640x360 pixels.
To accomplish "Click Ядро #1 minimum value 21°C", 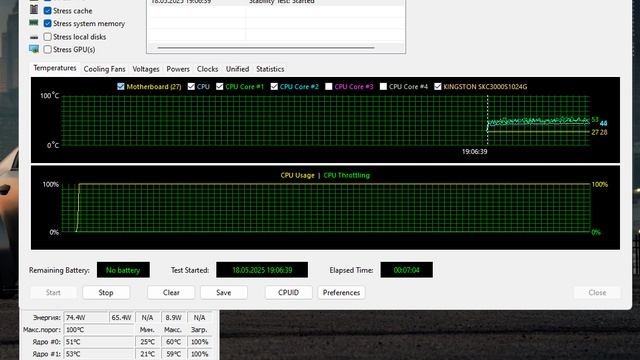I will coord(147,354).
